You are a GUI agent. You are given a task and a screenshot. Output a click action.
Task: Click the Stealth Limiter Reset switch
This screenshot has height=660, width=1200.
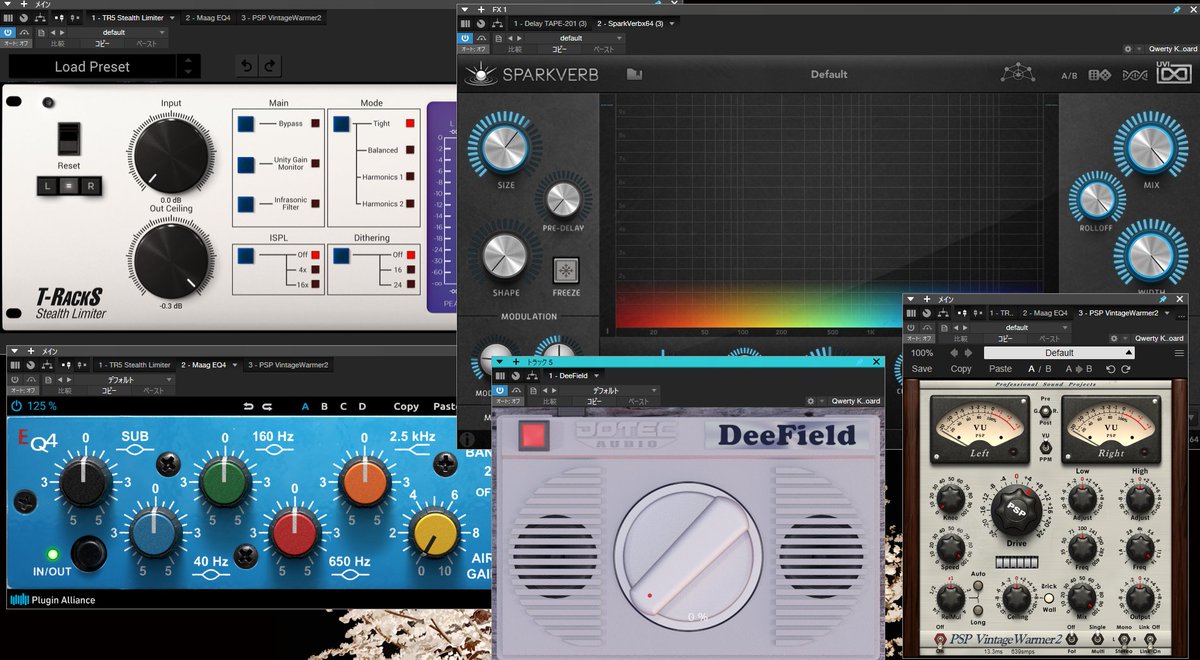(x=68, y=138)
